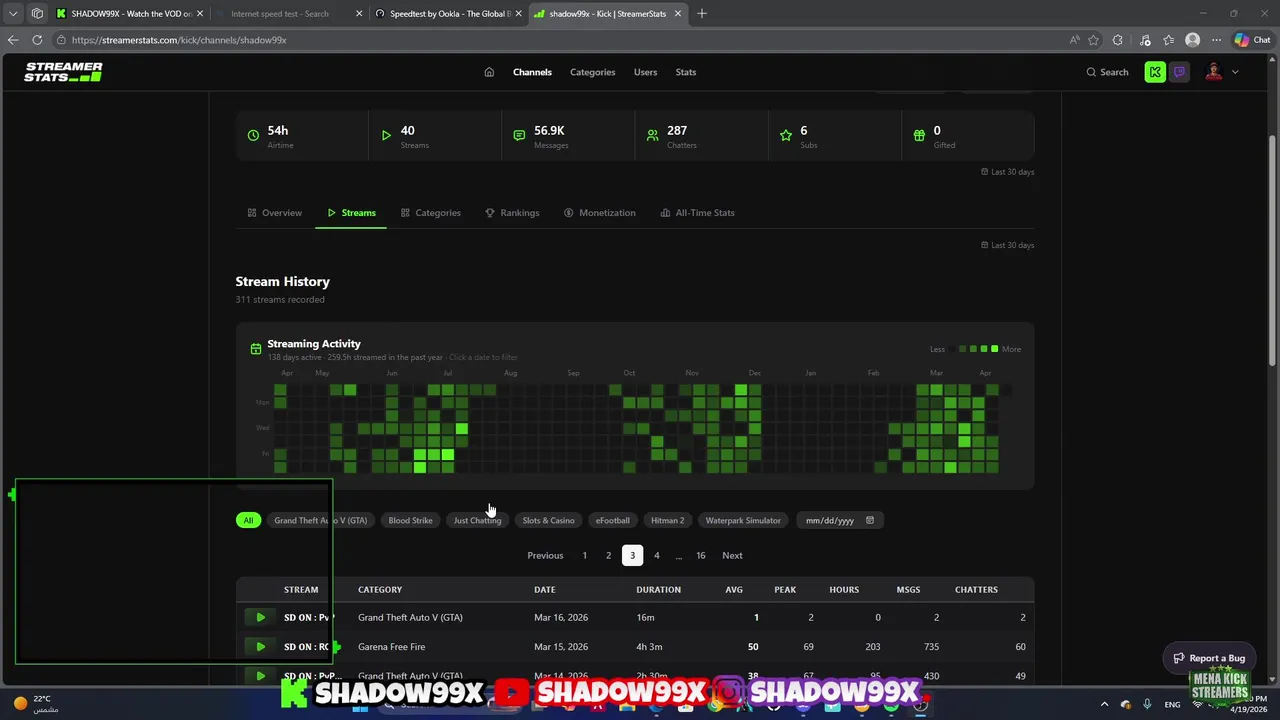
Task: Switch to the All-Time Stats tab
Action: (697, 213)
